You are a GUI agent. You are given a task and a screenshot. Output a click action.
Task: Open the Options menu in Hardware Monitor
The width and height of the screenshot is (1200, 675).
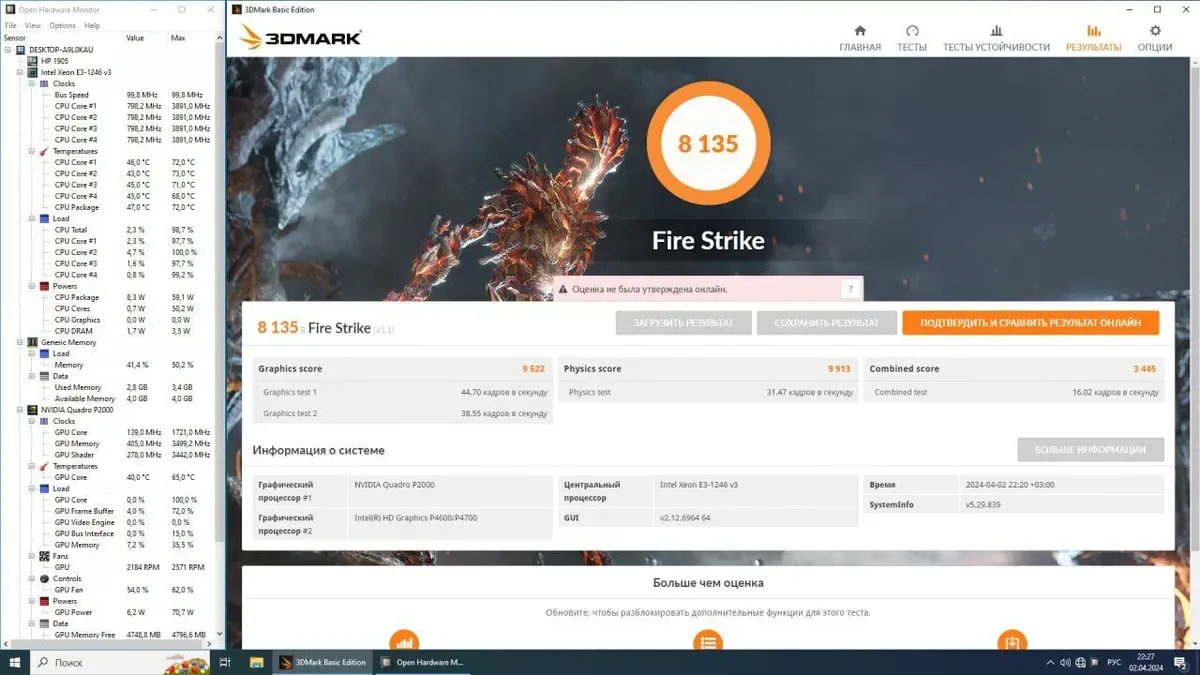click(62, 25)
